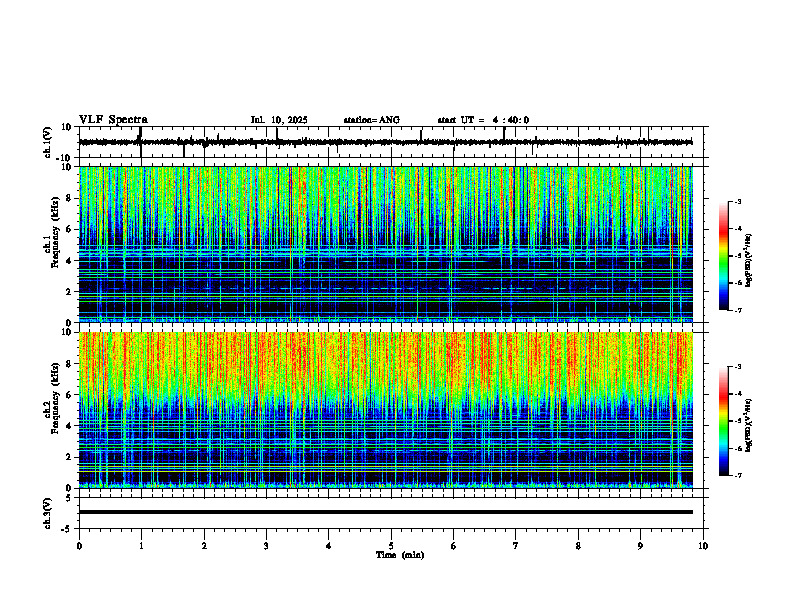This screenshot has height=612, width=792.
Task: Click the '8' kHz tick on the ch.2 frequency axis
Action: [70, 364]
